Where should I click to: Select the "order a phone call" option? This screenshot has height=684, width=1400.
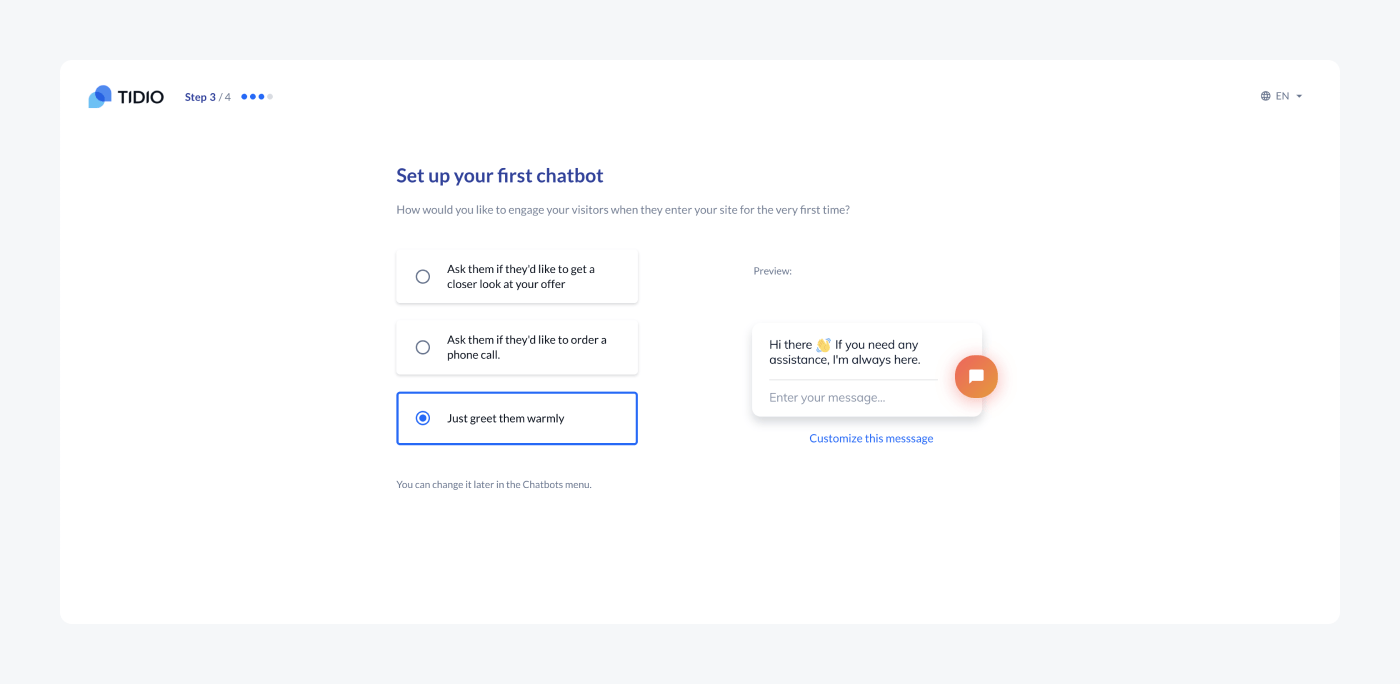(x=517, y=346)
